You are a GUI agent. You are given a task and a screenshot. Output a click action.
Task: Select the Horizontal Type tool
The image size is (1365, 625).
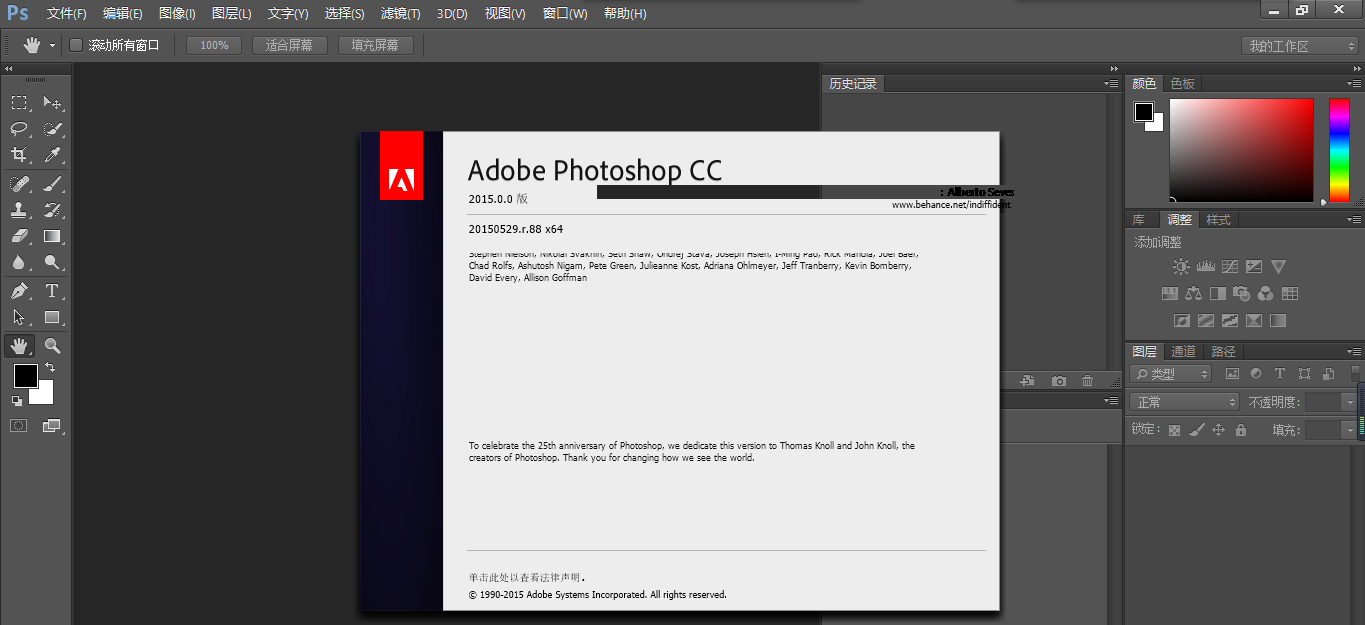pyautogui.click(x=52, y=291)
